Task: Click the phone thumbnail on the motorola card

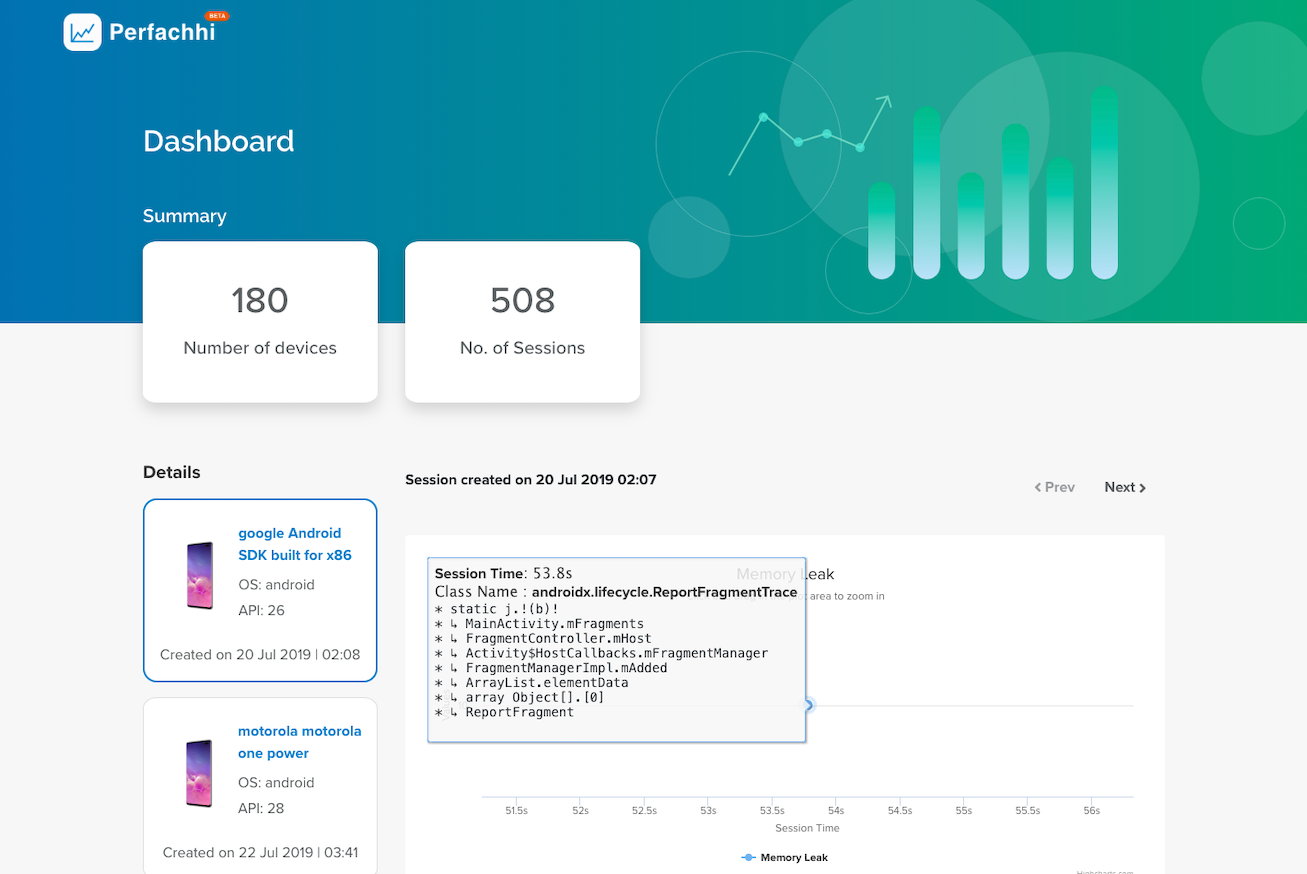Action: click(x=200, y=773)
